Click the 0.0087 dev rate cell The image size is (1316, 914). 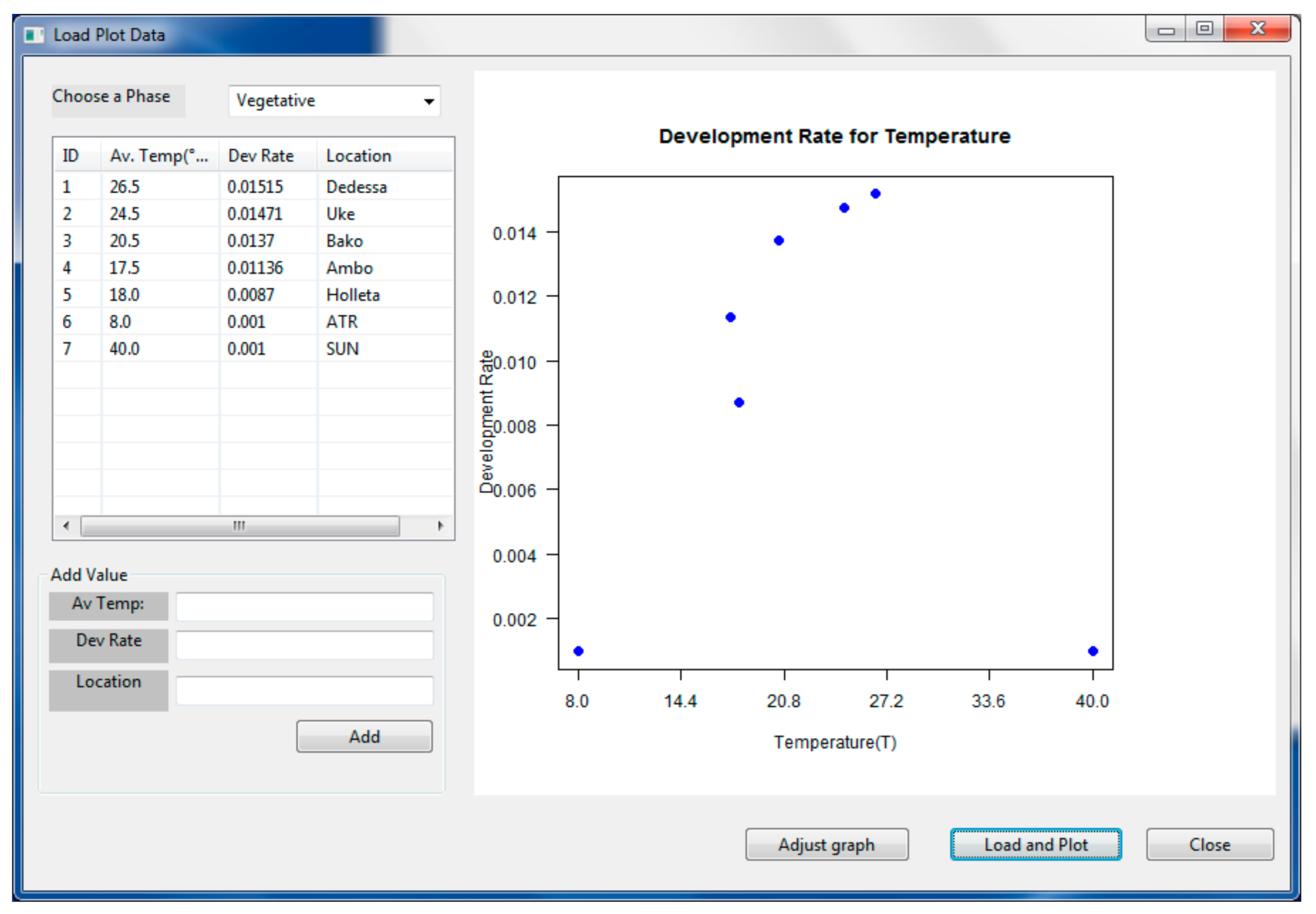(x=251, y=294)
